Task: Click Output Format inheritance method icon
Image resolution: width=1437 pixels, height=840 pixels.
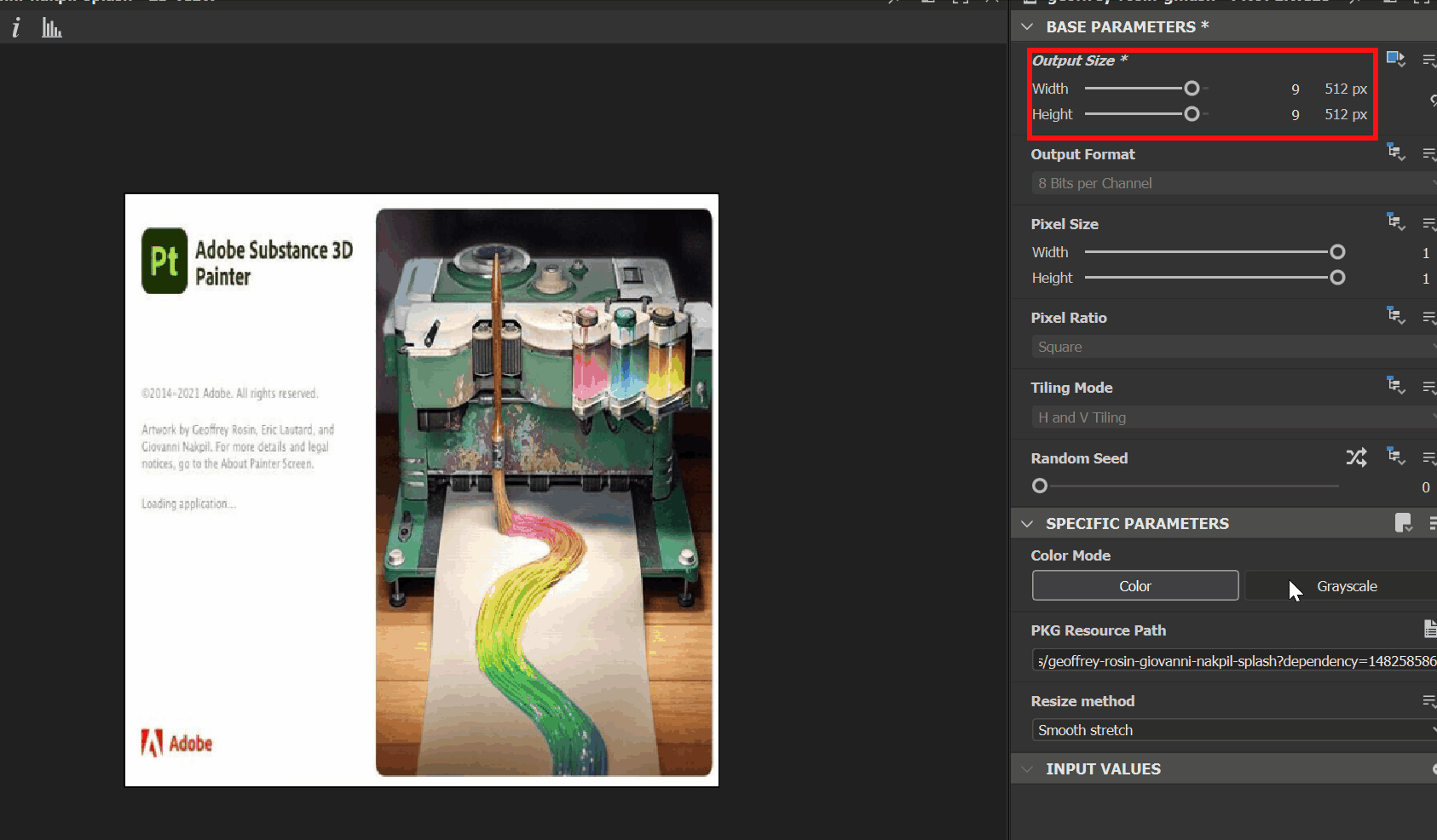Action: (x=1395, y=152)
